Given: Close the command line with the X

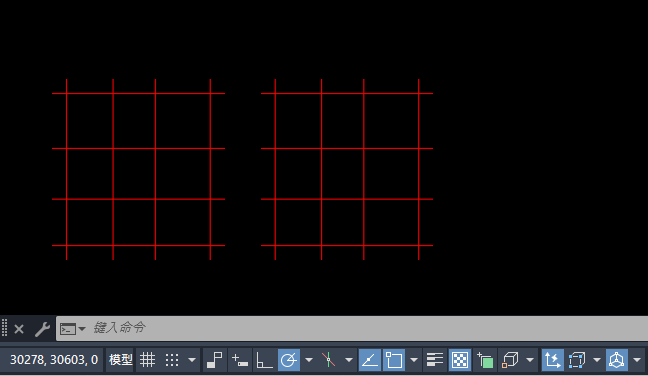Looking at the screenshot, I should click(19, 329).
